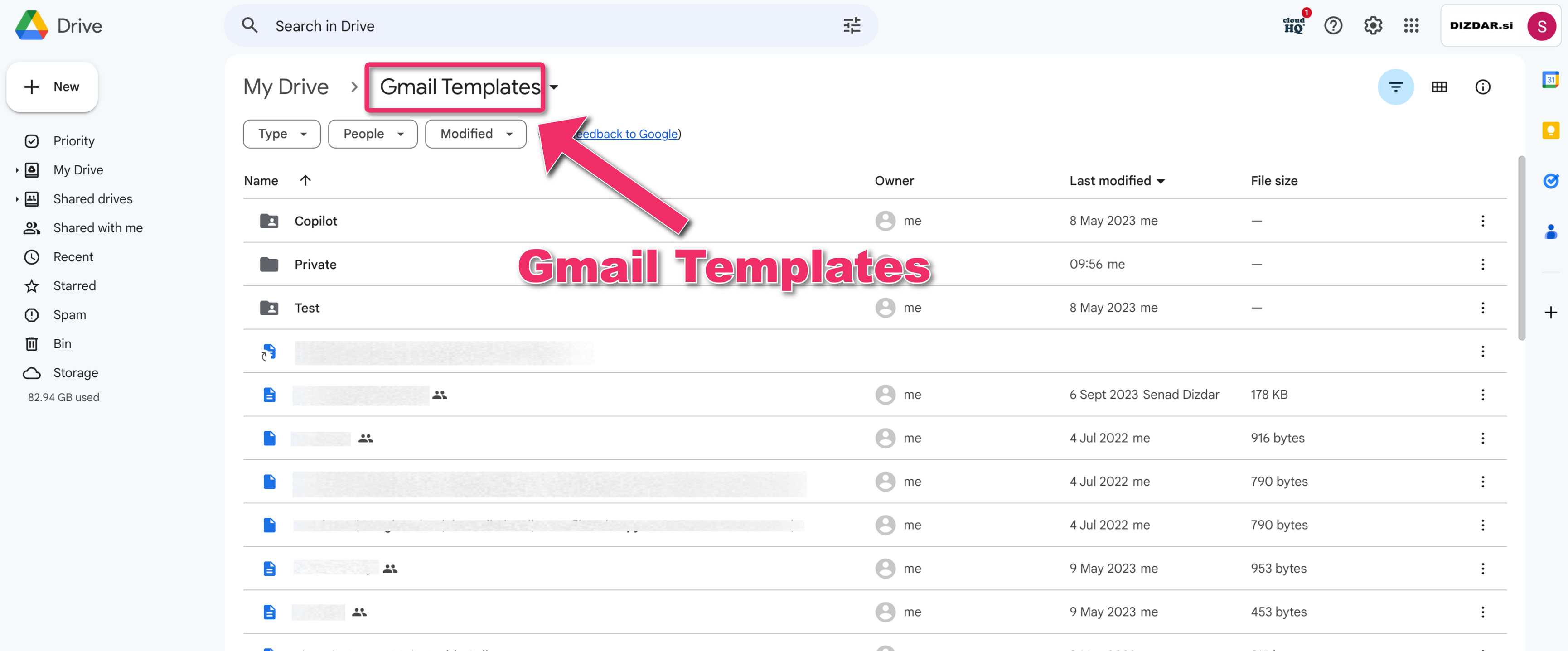The width and height of the screenshot is (1568, 651).
Task: Expand My Drive tree in sidebar
Action: 17,170
